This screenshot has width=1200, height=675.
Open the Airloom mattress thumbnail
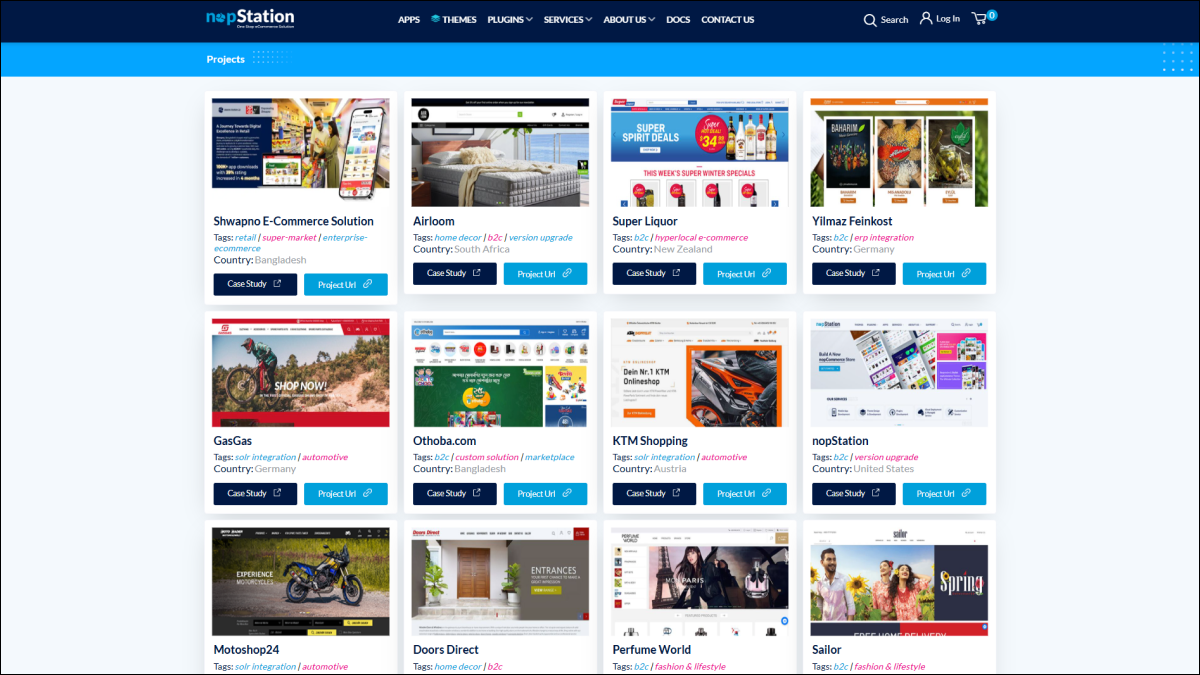click(x=500, y=152)
